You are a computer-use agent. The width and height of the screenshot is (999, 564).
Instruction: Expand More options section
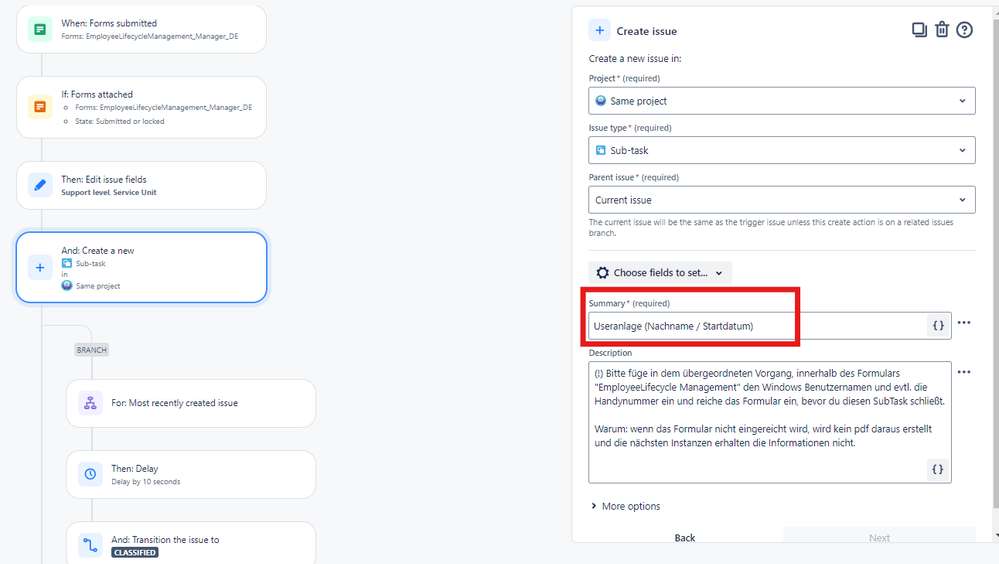point(626,506)
